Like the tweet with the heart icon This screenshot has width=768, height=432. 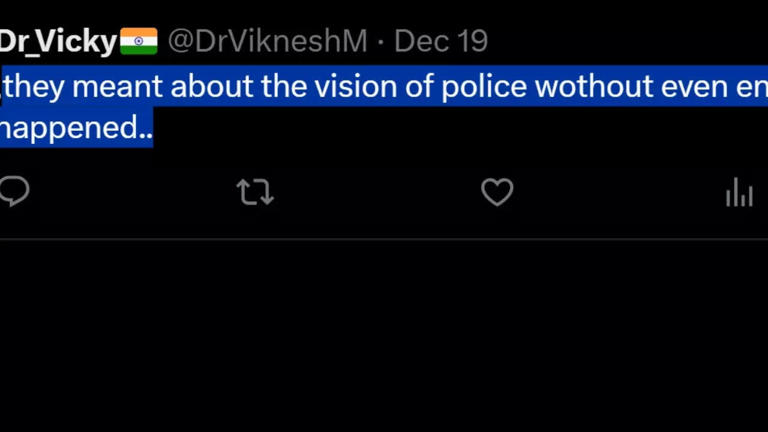(497, 192)
